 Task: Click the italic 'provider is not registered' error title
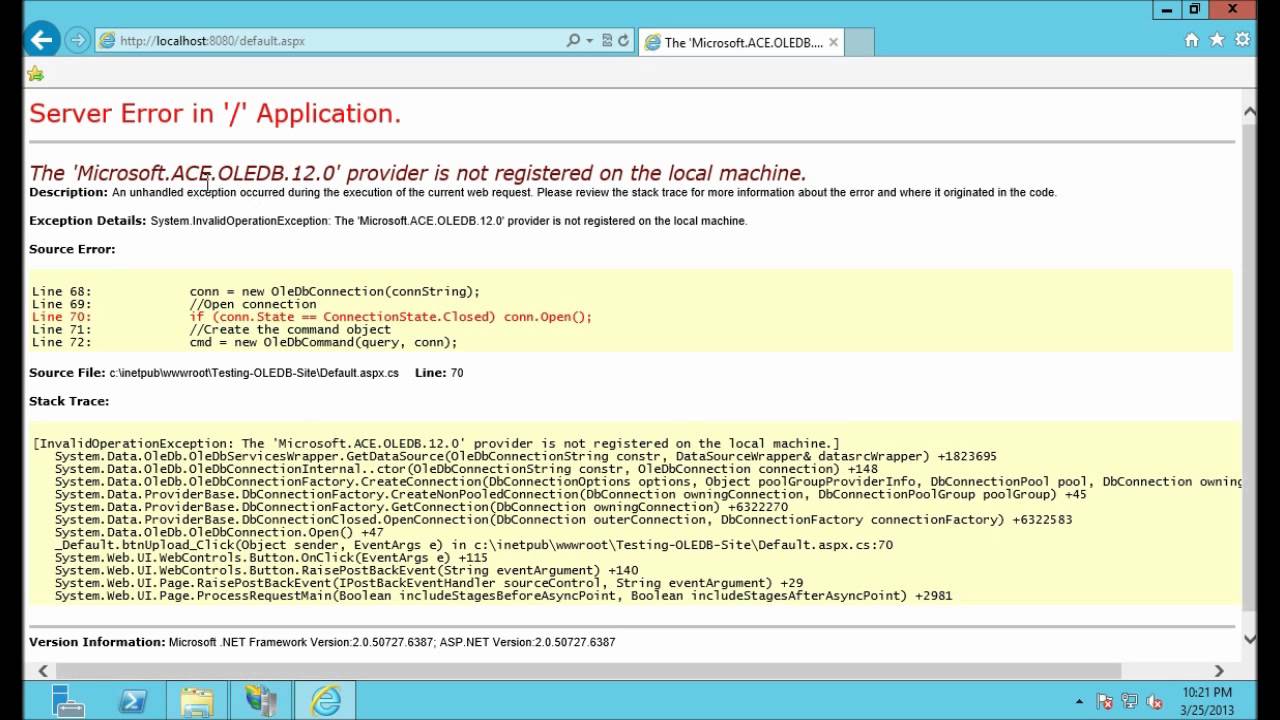(x=418, y=173)
